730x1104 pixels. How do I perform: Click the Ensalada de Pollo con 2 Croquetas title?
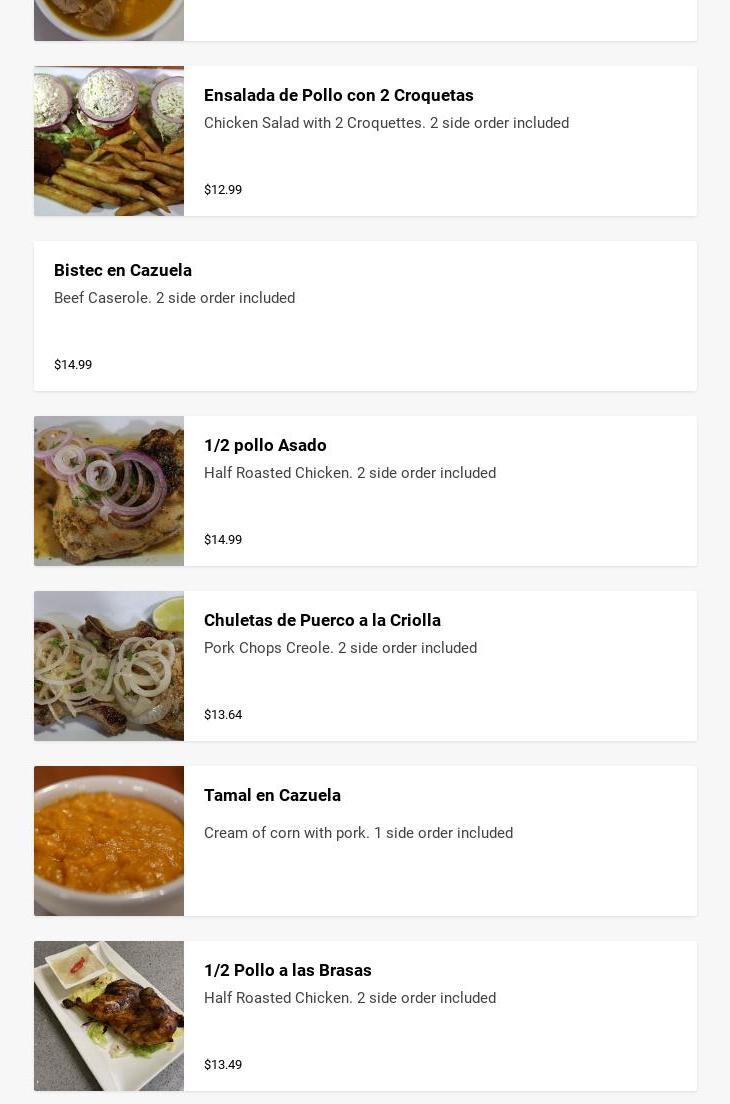pos(338,95)
